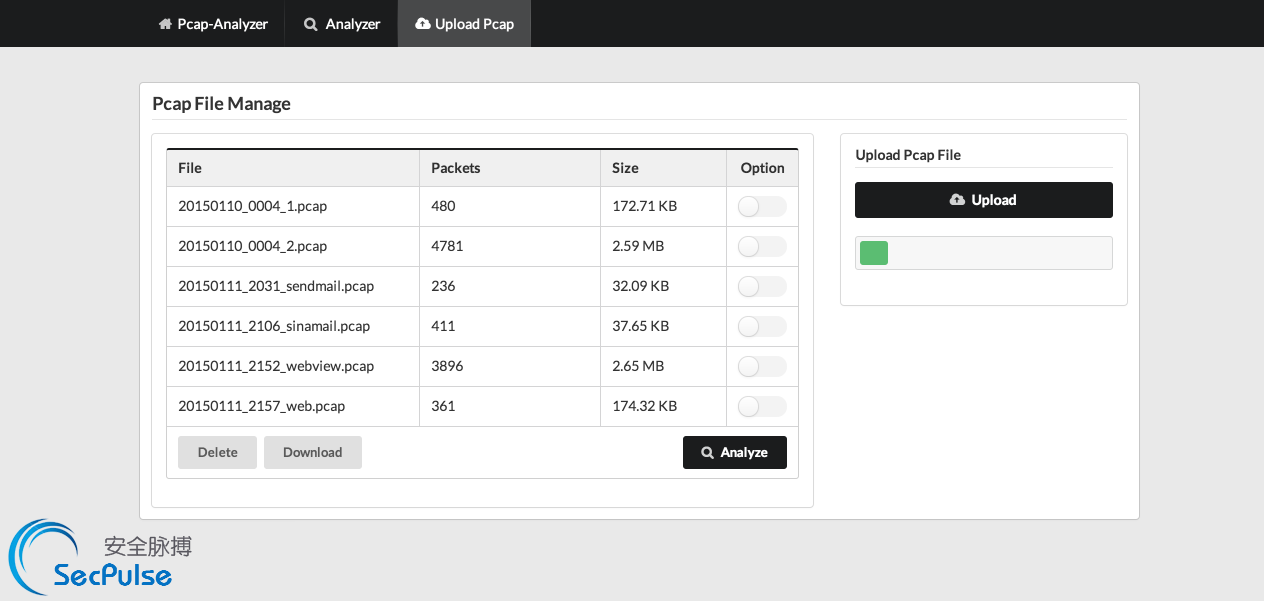This screenshot has width=1264, height=601.
Task: Select file name 20150110_0004_2.pcap
Action: tap(253, 246)
